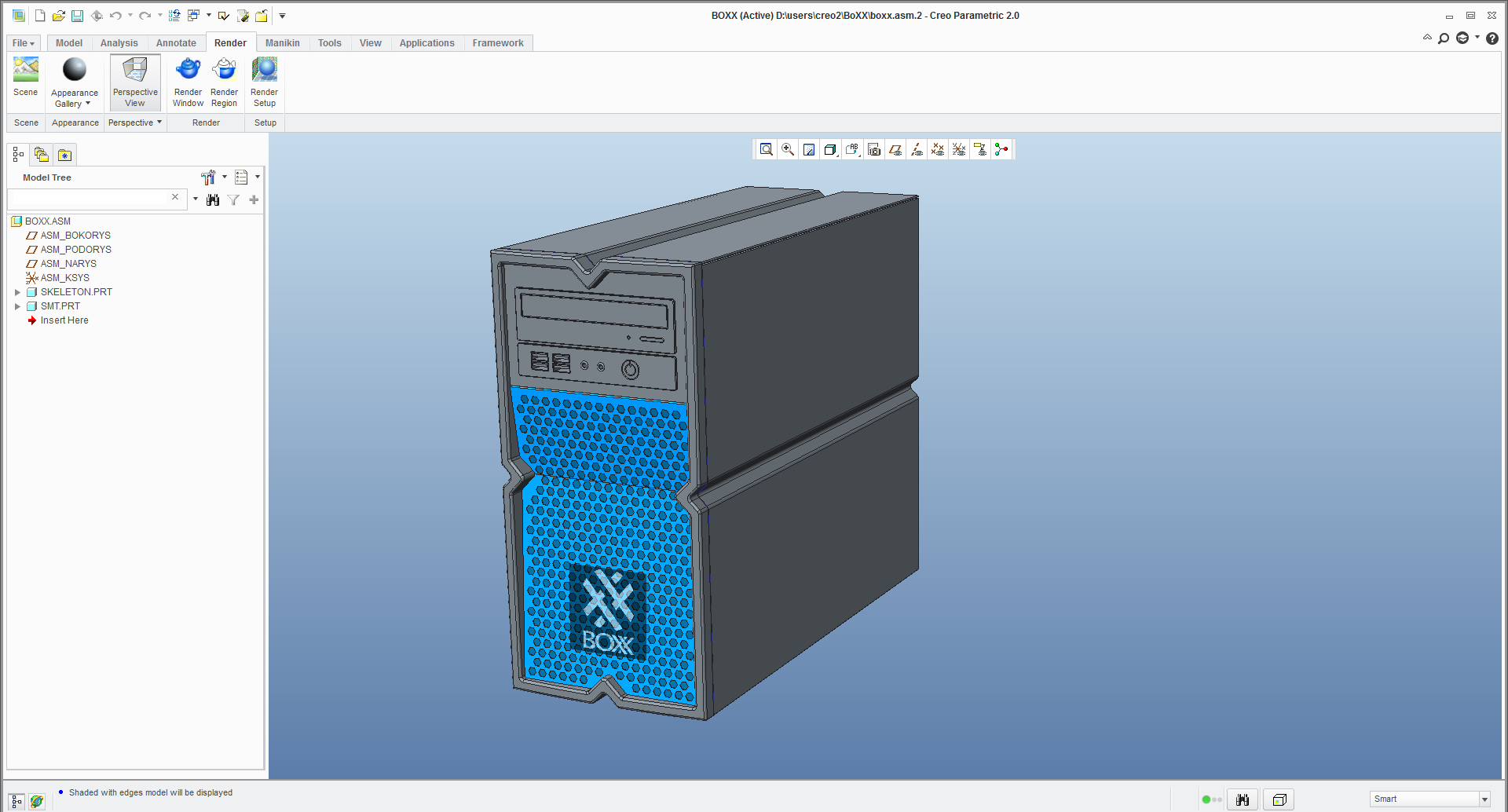
Task: Click the green status indicator dot
Action: [1207, 799]
